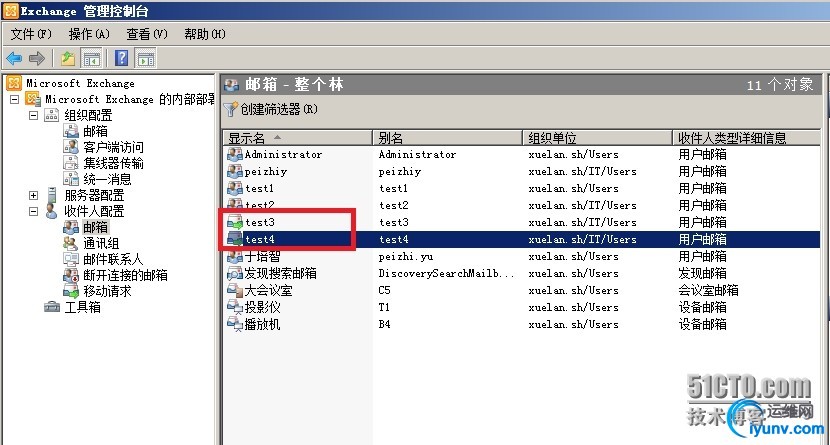Viewport: 830px width, 445px height.
Task: Click the 组织配置 tree icon
Action: 51,115
